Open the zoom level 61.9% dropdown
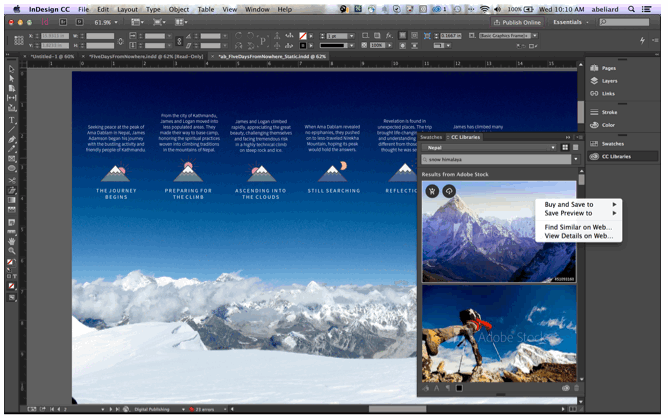Viewport: 668px width, 418px height. click(x=115, y=22)
